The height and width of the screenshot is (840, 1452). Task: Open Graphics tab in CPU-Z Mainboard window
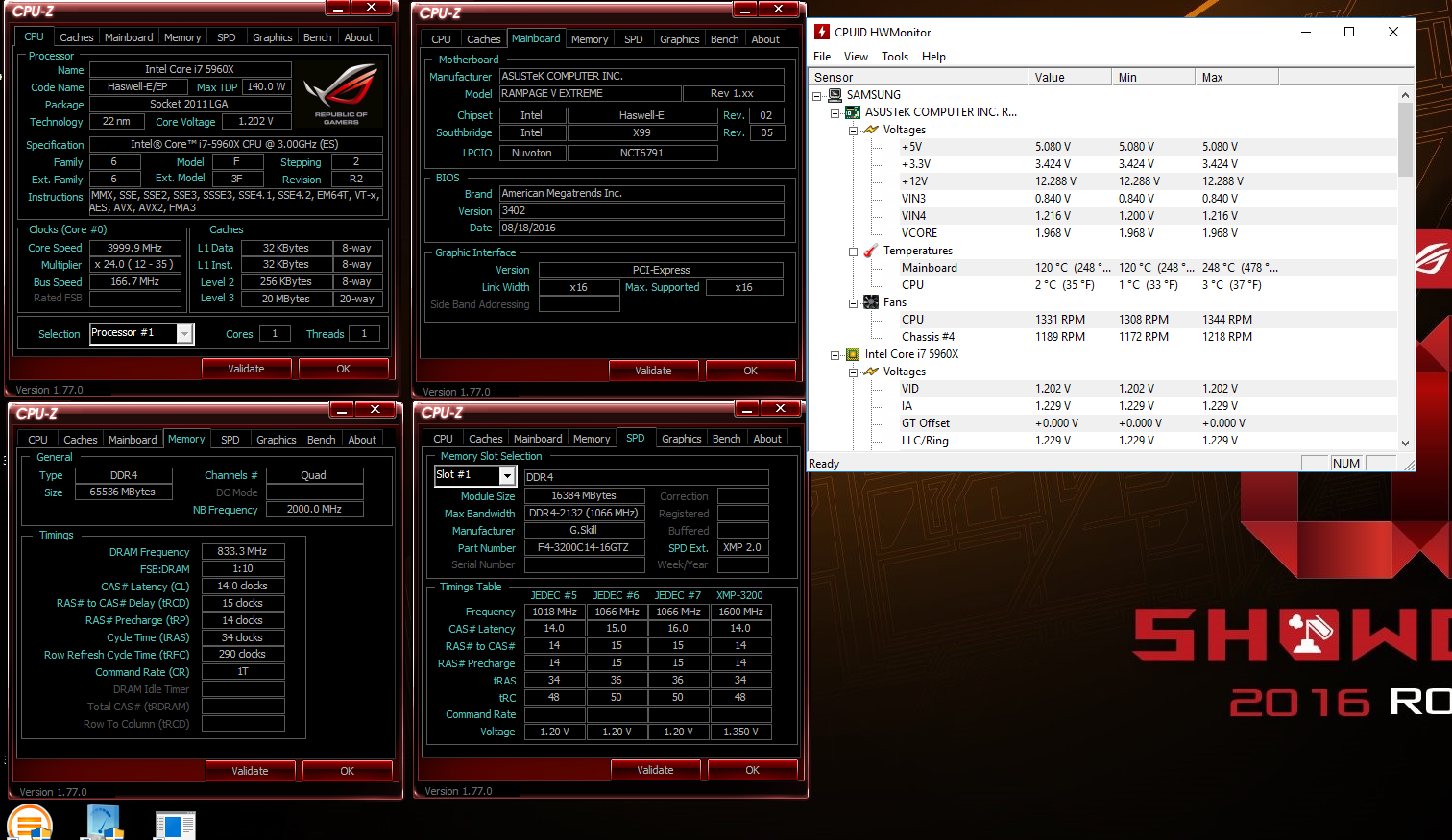click(x=680, y=39)
